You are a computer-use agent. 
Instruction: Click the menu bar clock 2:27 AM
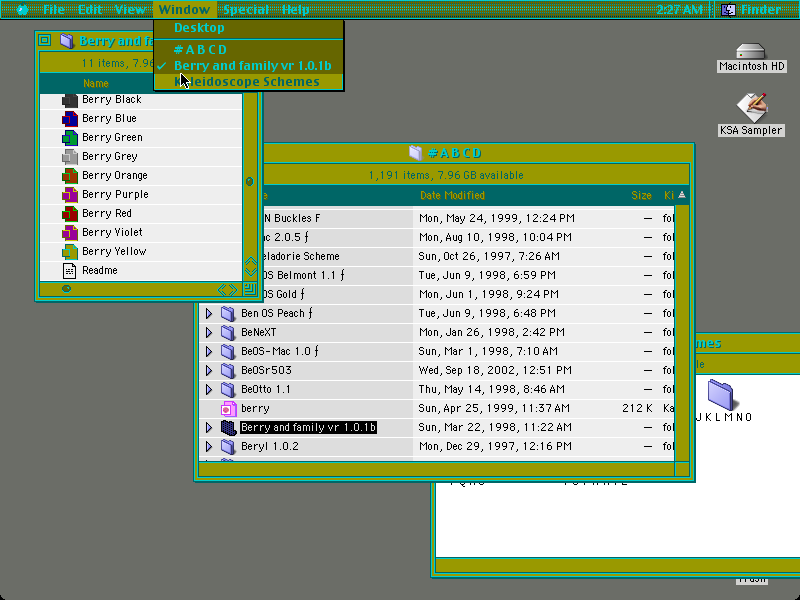679,9
